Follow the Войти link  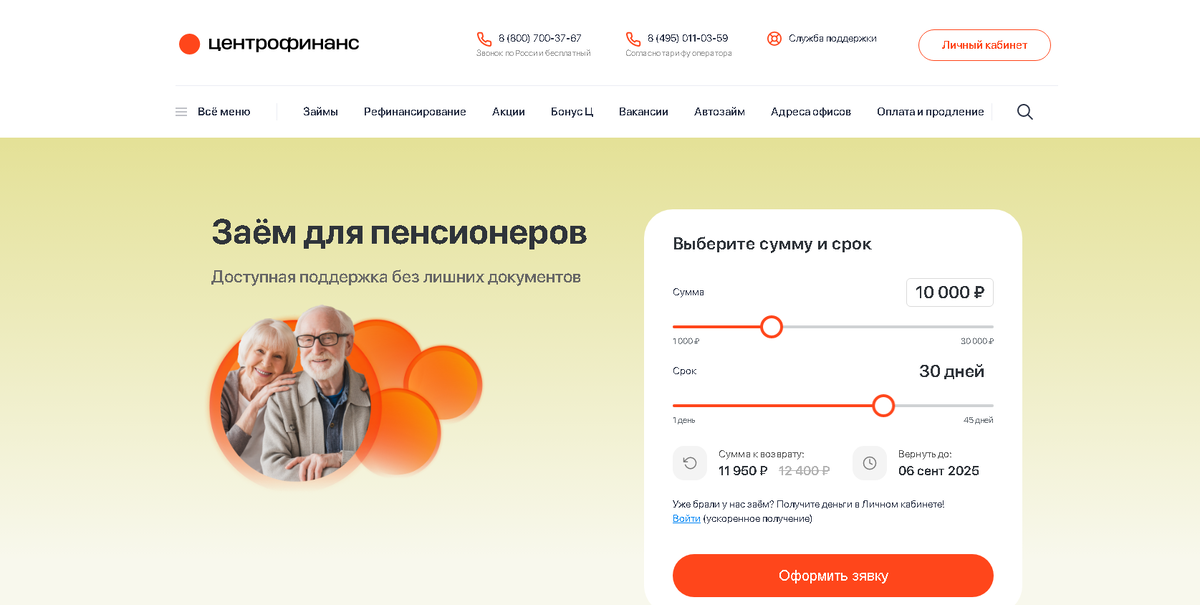[x=686, y=519]
